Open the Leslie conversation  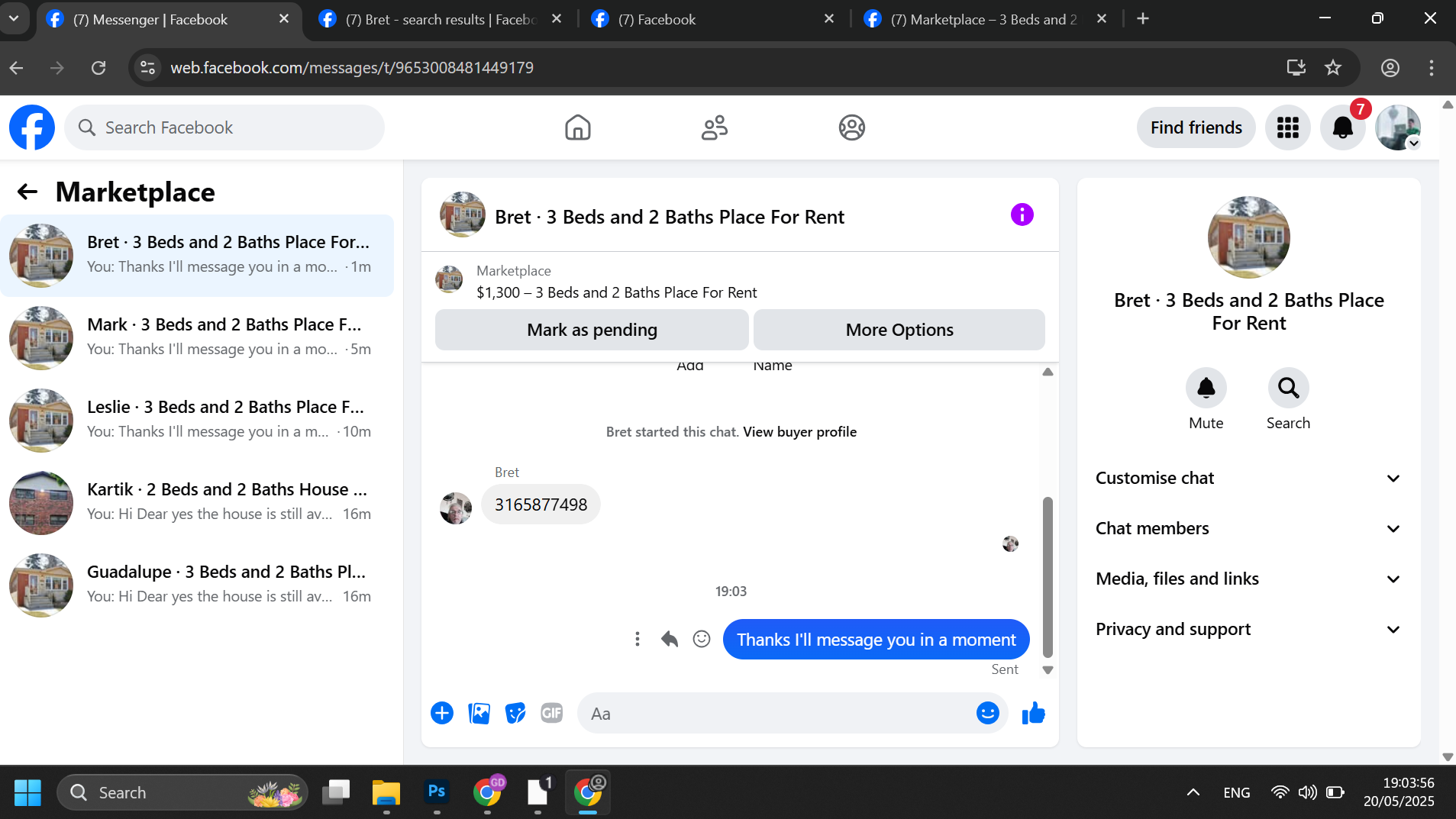tap(197, 420)
